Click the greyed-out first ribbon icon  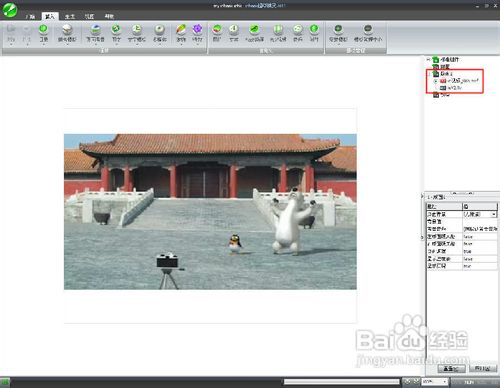click(11, 29)
